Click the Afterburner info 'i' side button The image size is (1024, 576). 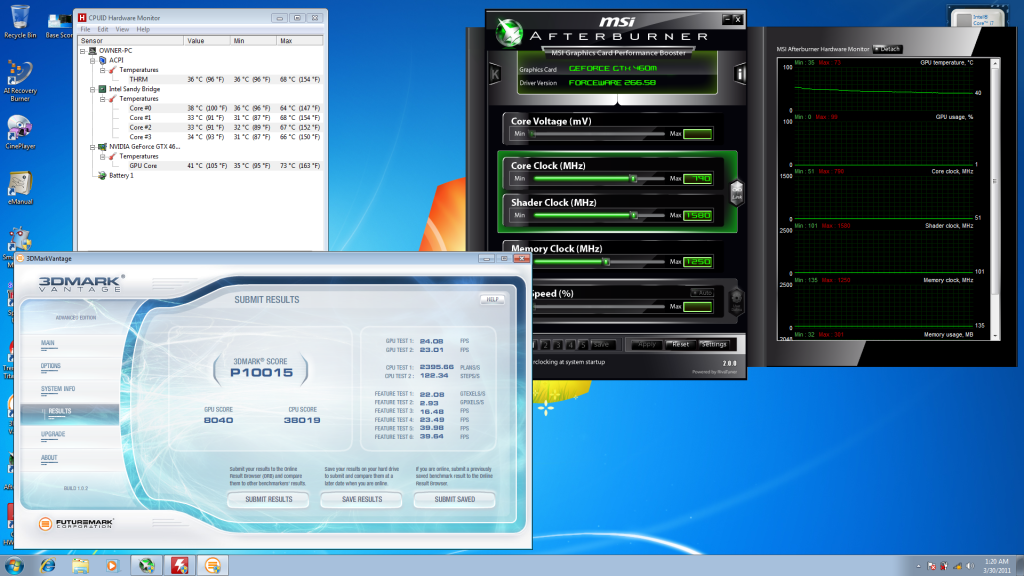(740, 74)
